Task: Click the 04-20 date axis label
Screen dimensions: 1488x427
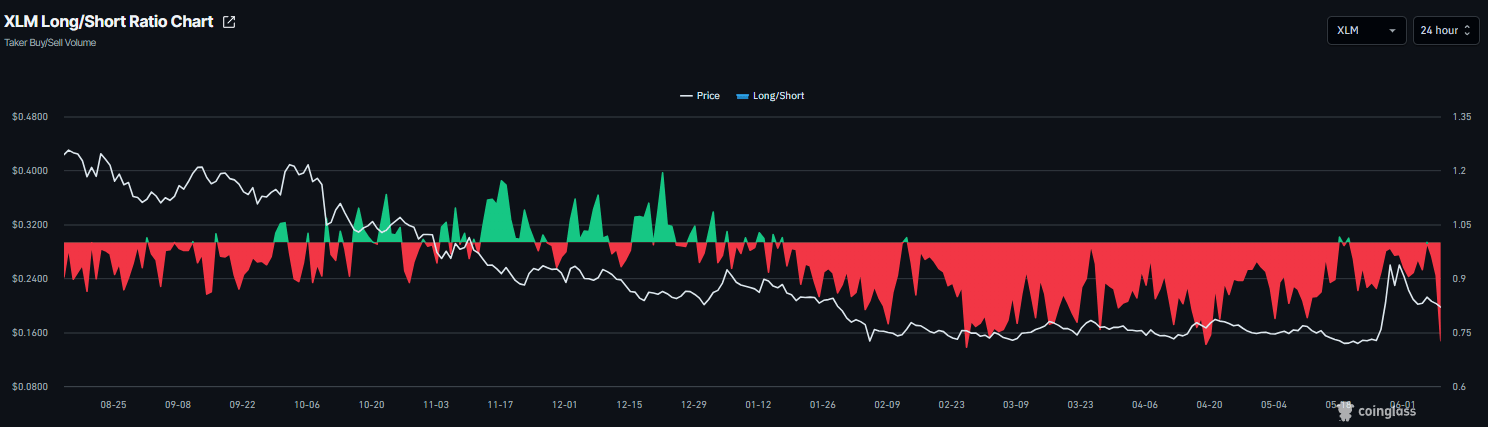Action: [1209, 405]
